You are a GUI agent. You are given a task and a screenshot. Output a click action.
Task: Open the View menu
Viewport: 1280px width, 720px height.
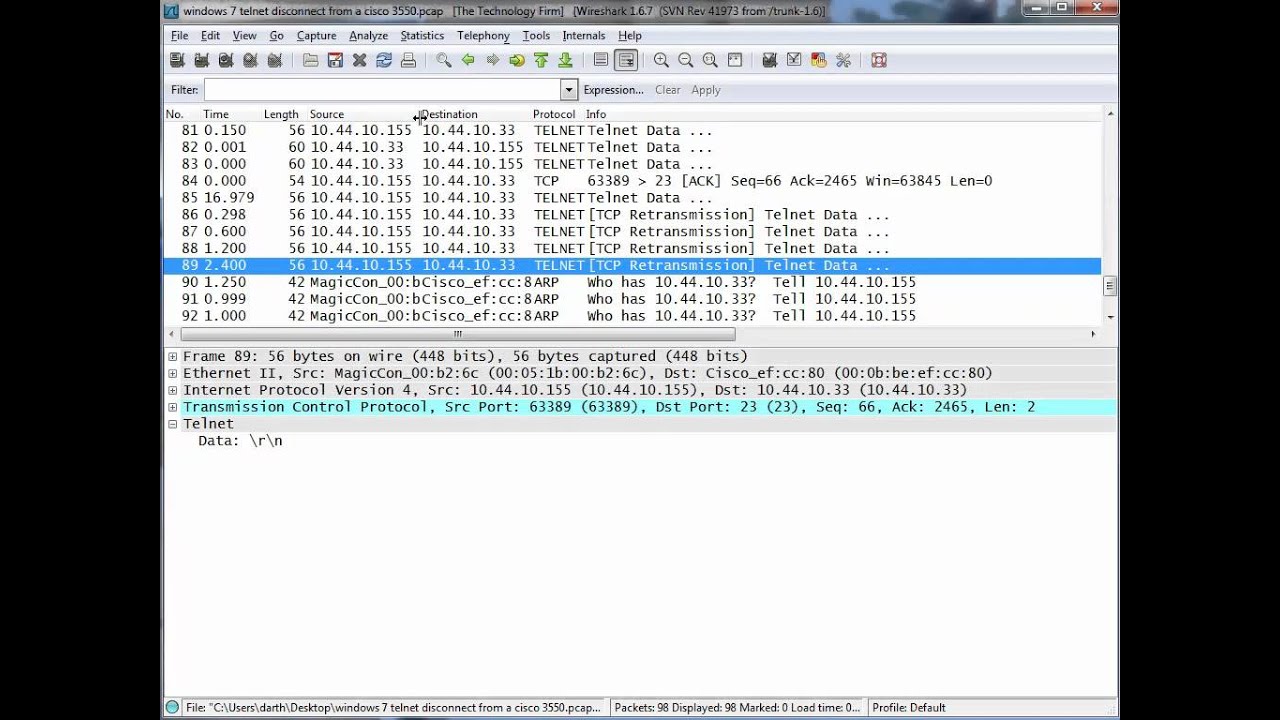(x=245, y=35)
